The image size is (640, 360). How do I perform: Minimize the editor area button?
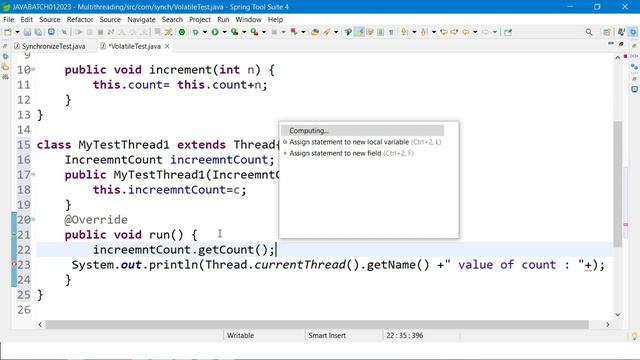611,44
